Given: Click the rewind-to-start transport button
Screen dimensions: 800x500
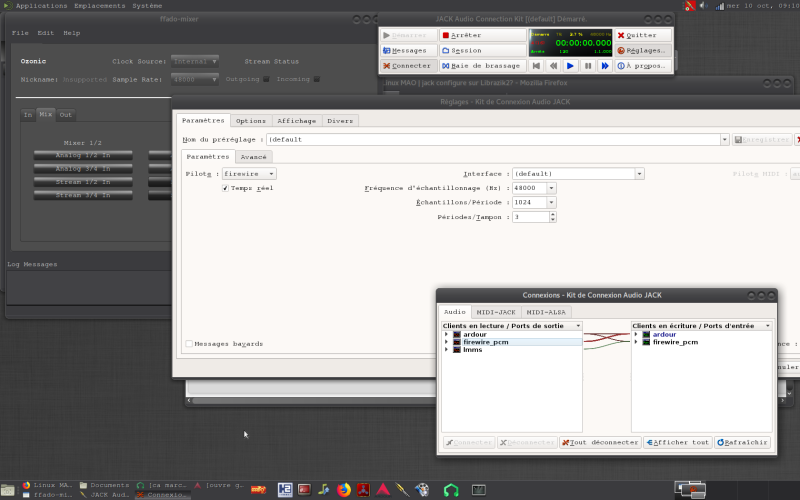Looking at the screenshot, I should [536, 66].
